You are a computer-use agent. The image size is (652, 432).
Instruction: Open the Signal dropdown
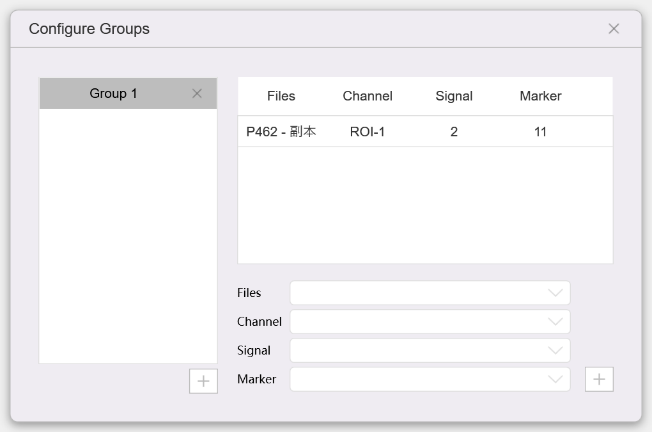[x=430, y=351]
